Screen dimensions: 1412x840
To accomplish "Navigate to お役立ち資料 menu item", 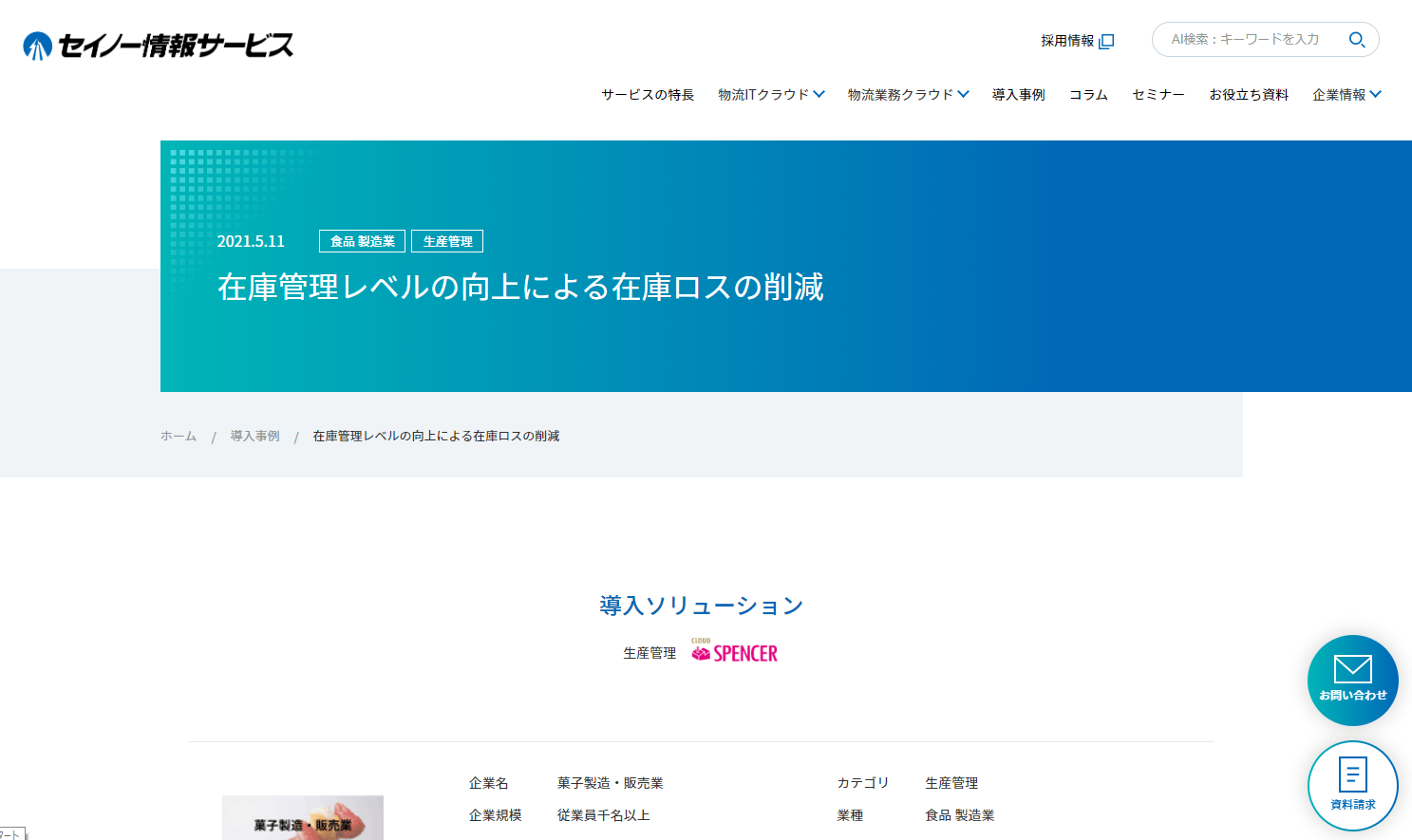I will [x=1249, y=95].
